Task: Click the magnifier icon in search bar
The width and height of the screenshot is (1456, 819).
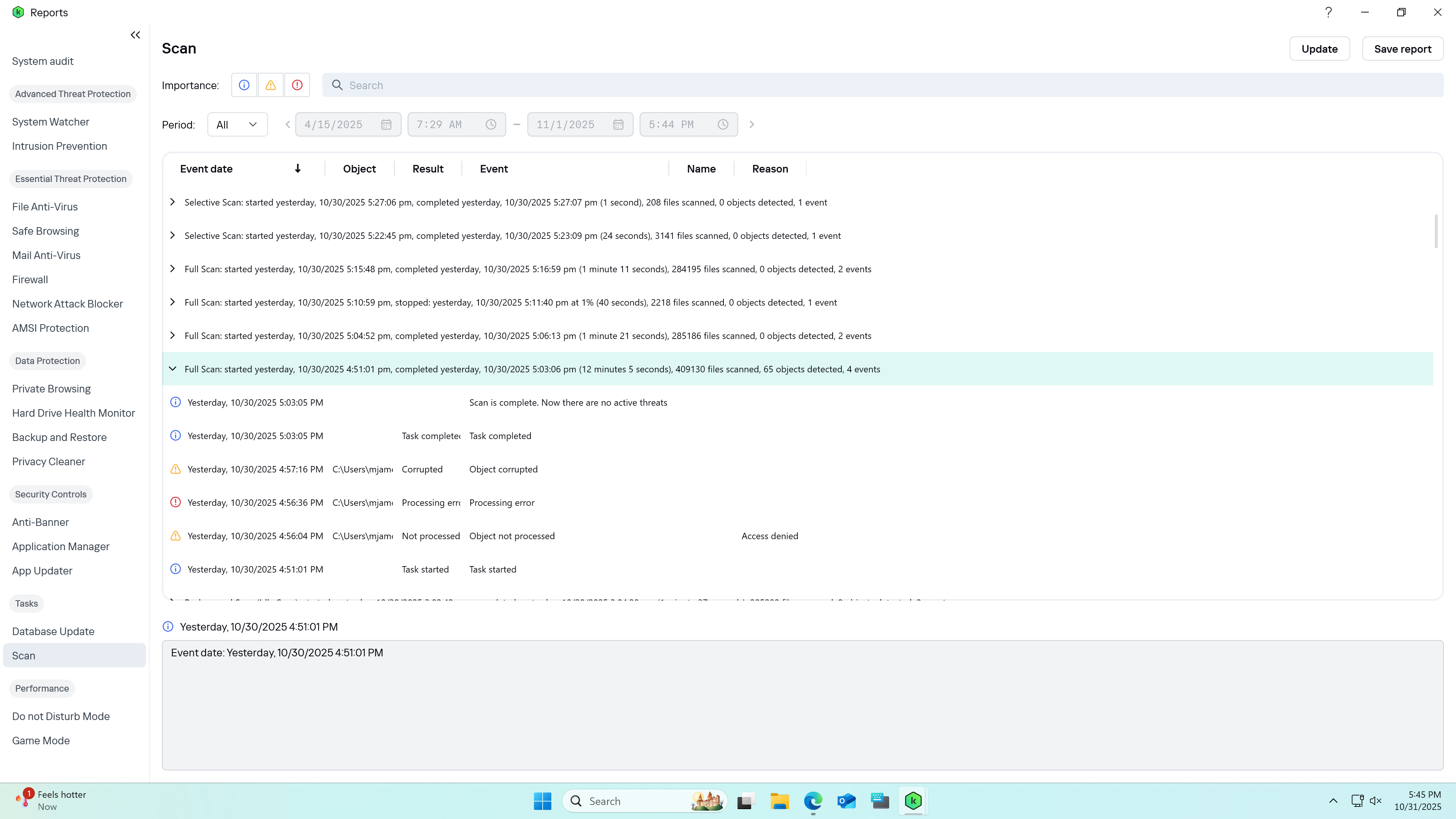Action: (x=337, y=85)
